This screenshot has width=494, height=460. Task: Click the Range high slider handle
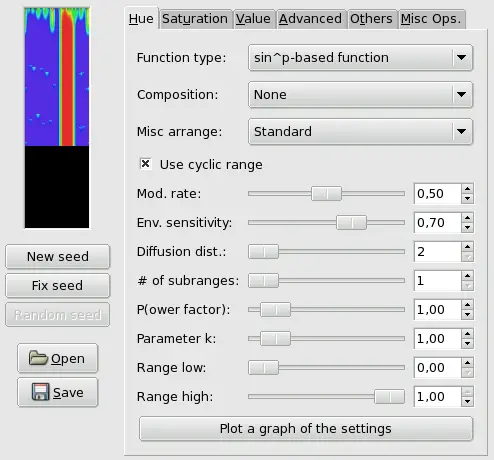tap(390, 397)
